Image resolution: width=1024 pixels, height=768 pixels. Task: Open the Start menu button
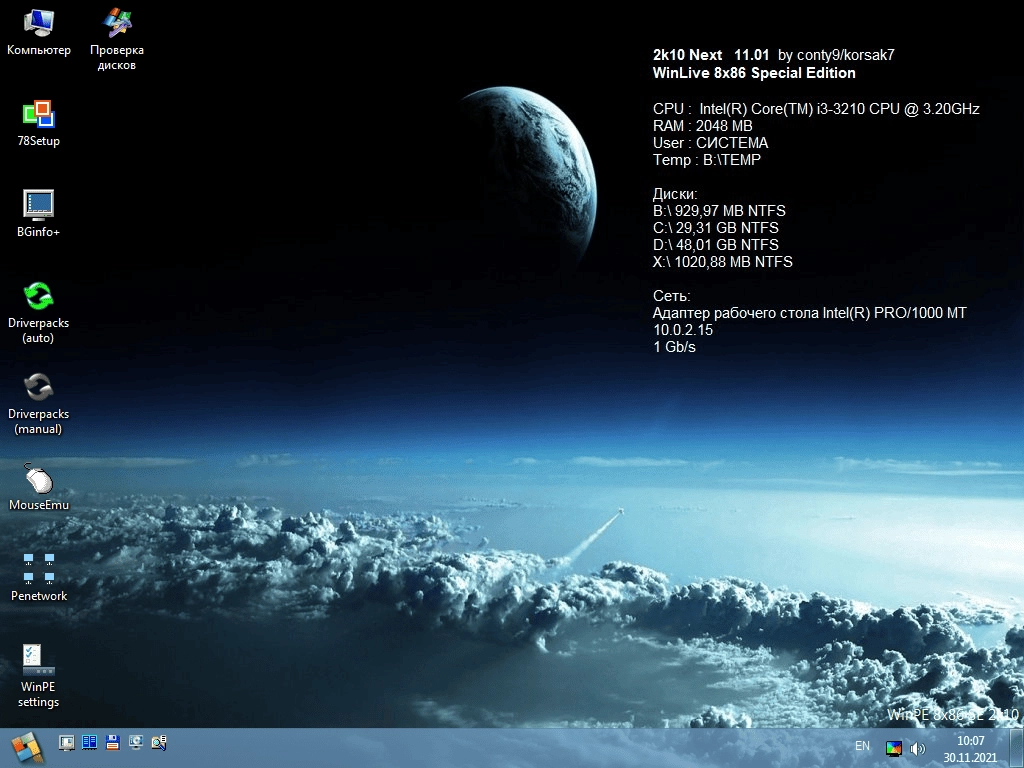[x=27, y=748]
